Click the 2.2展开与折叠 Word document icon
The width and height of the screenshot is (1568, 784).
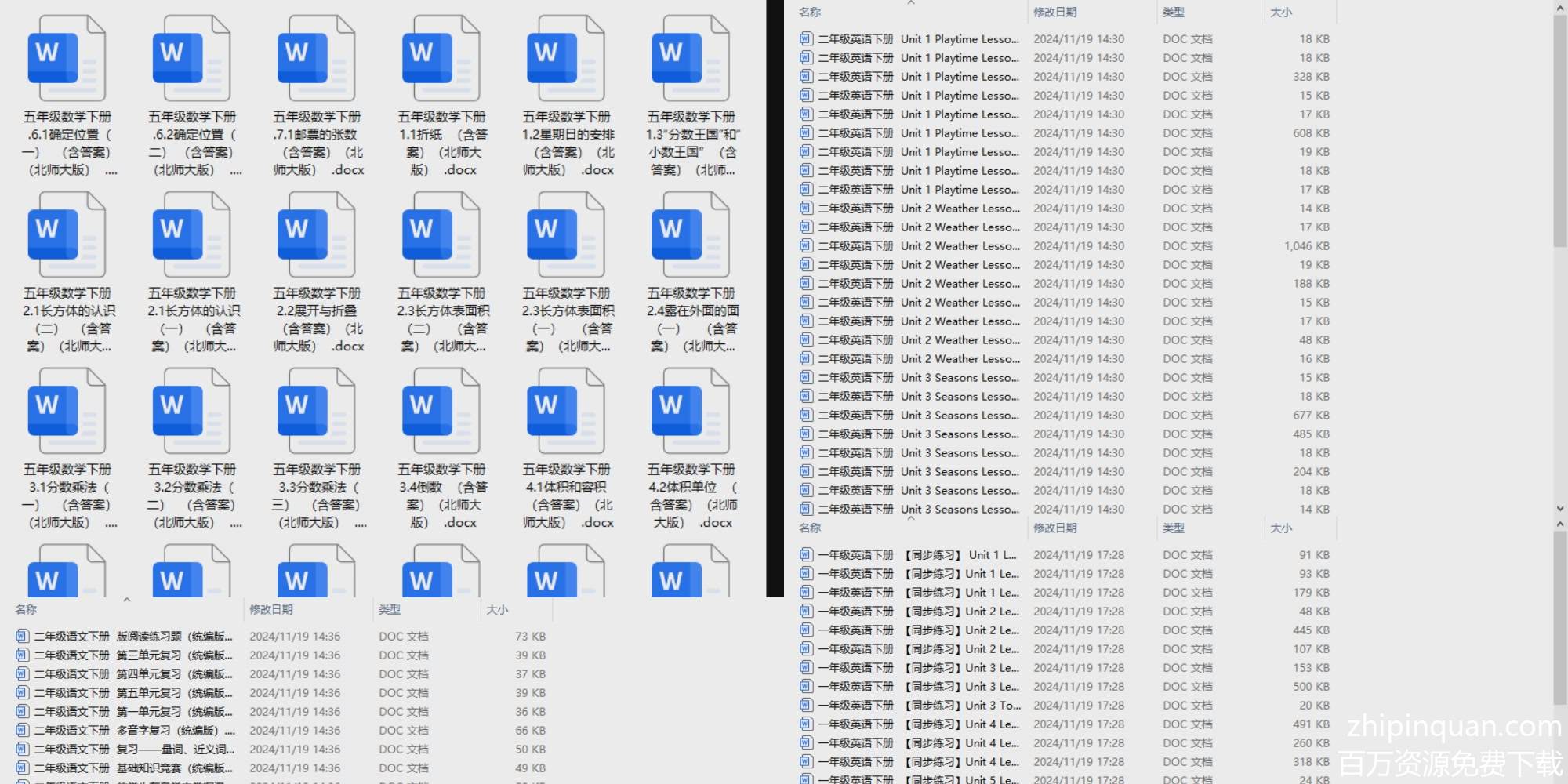(x=316, y=235)
